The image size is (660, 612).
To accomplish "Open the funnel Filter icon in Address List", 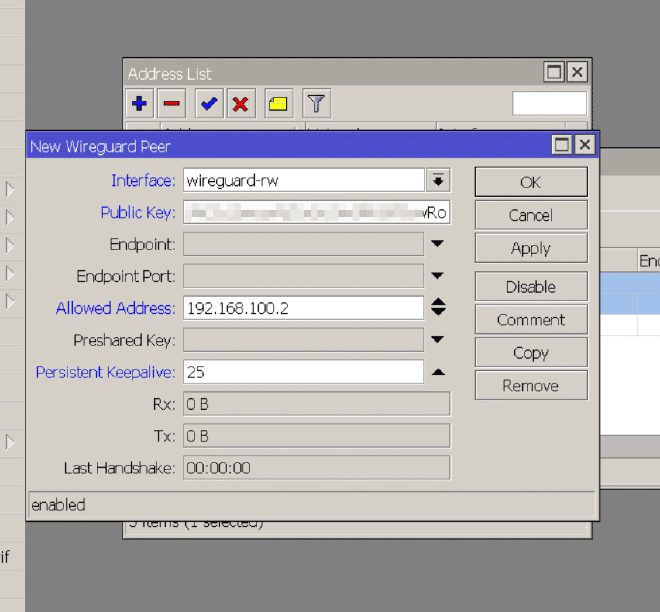I will [316, 103].
